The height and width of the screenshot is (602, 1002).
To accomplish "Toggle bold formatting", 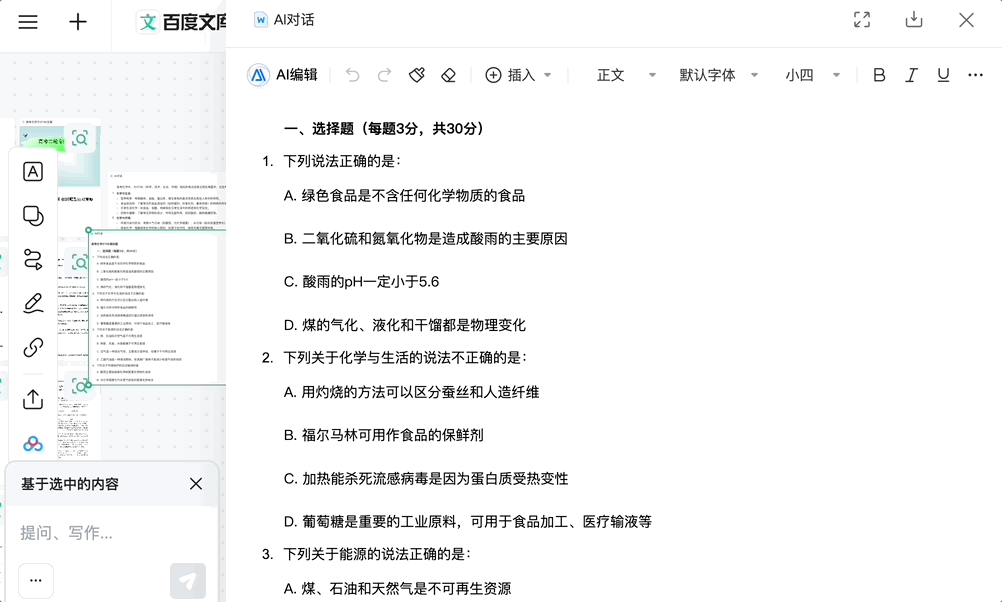I will pyautogui.click(x=879, y=74).
